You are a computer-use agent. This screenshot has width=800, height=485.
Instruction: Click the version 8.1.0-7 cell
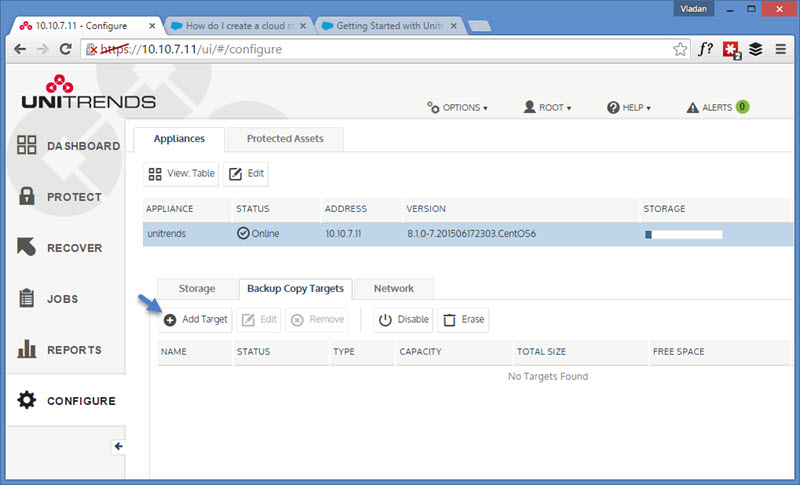tap(471, 234)
